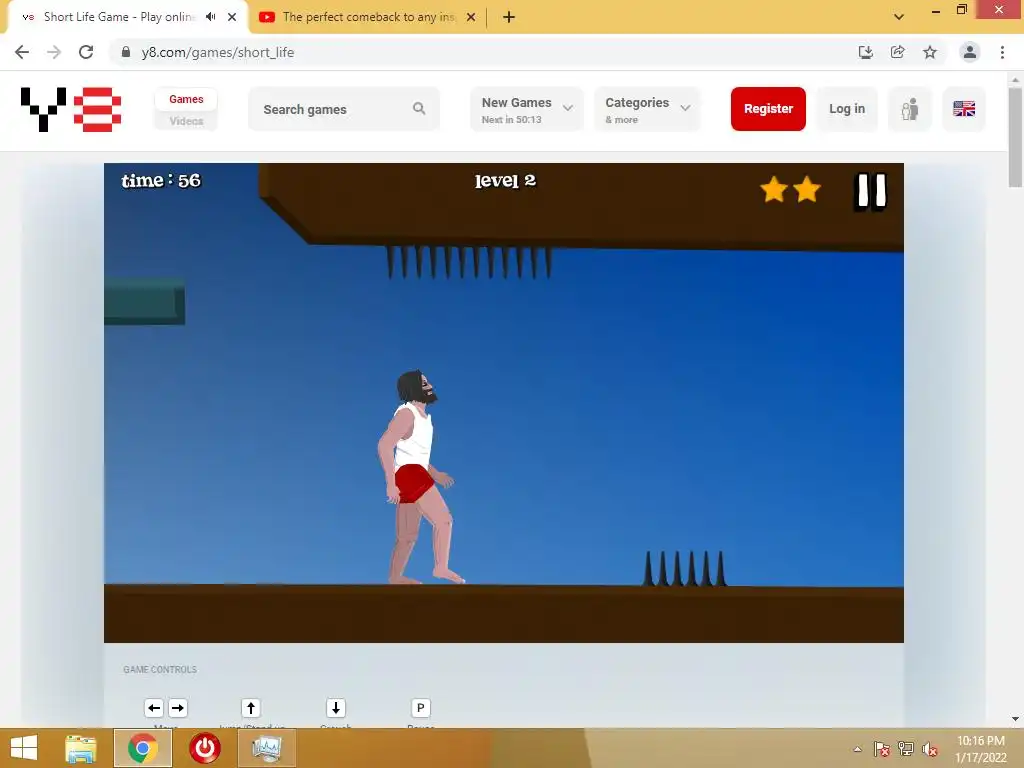Open the Chrome profile avatar
Image resolution: width=1024 pixels, height=768 pixels.
[970, 52]
